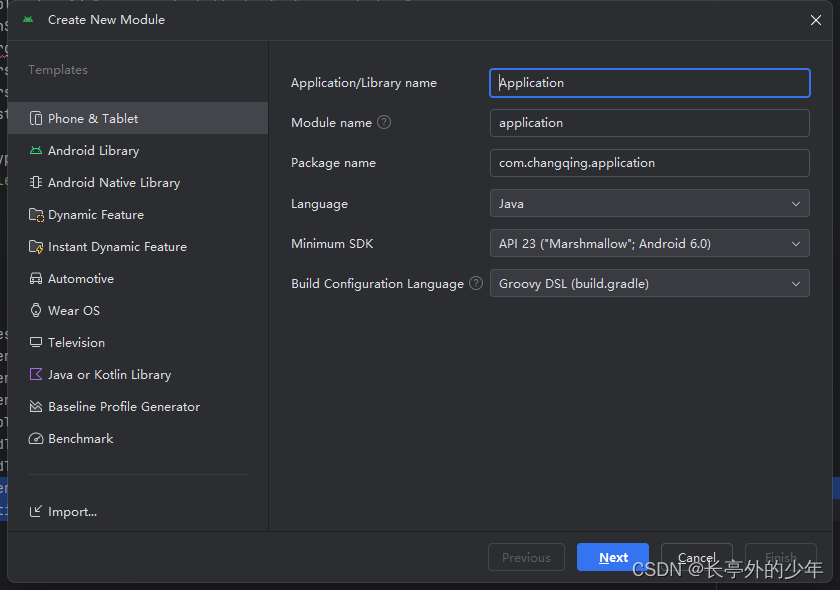Image resolution: width=840 pixels, height=590 pixels.
Task: Select the Java or Kotlin Library label
Action: 110,375
